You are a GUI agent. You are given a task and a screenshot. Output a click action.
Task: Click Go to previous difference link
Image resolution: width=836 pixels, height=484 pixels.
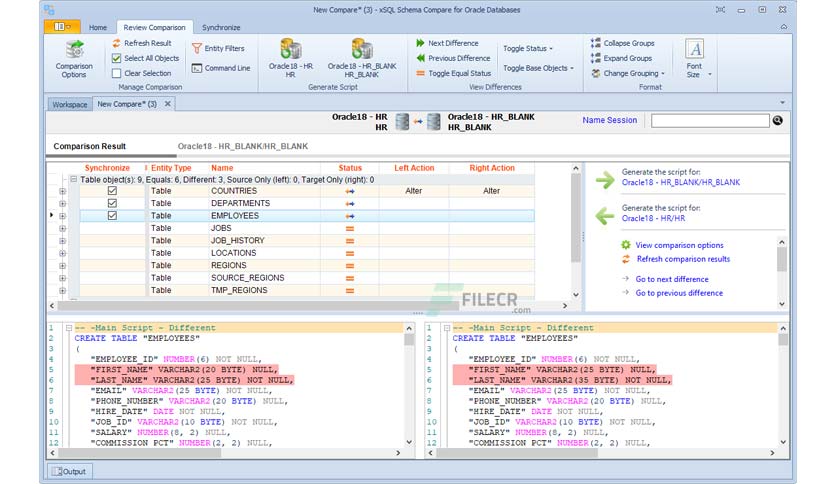tap(679, 293)
